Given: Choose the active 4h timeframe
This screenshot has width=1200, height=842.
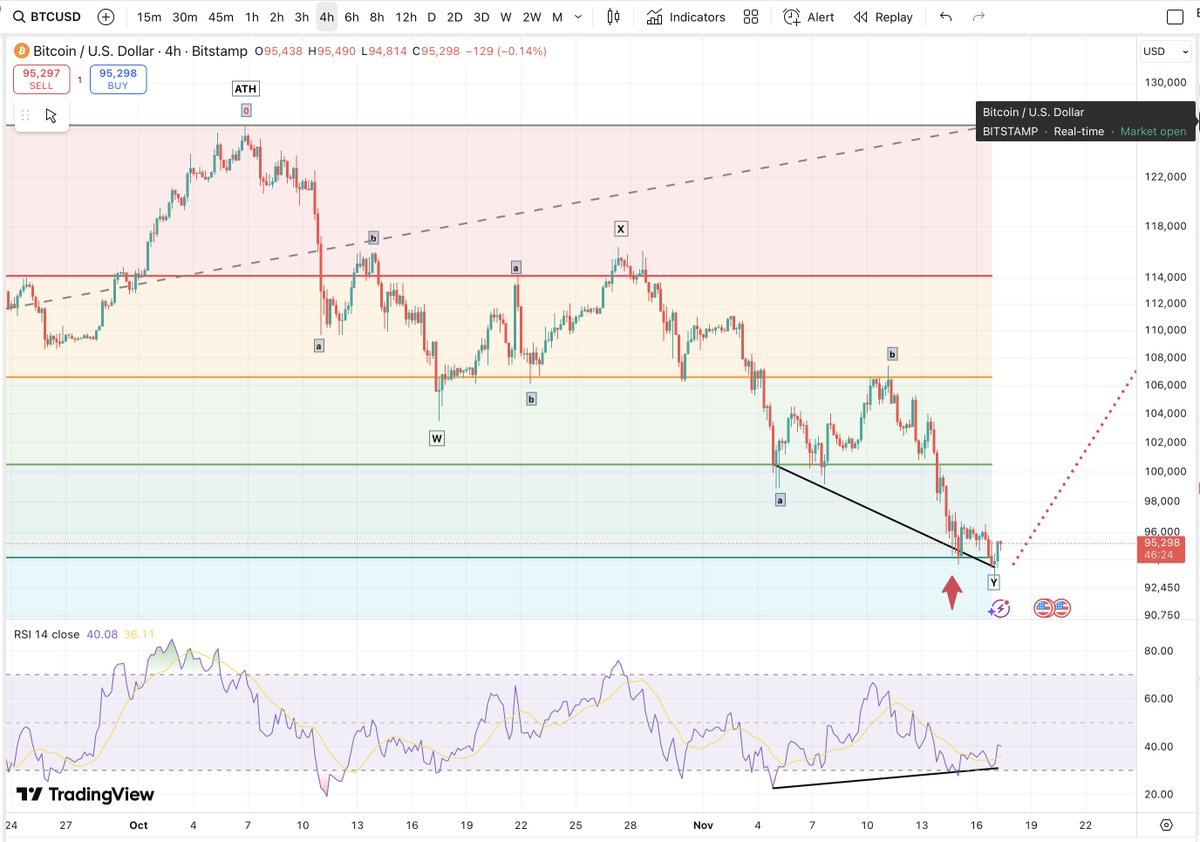Looking at the screenshot, I should (327, 17).
